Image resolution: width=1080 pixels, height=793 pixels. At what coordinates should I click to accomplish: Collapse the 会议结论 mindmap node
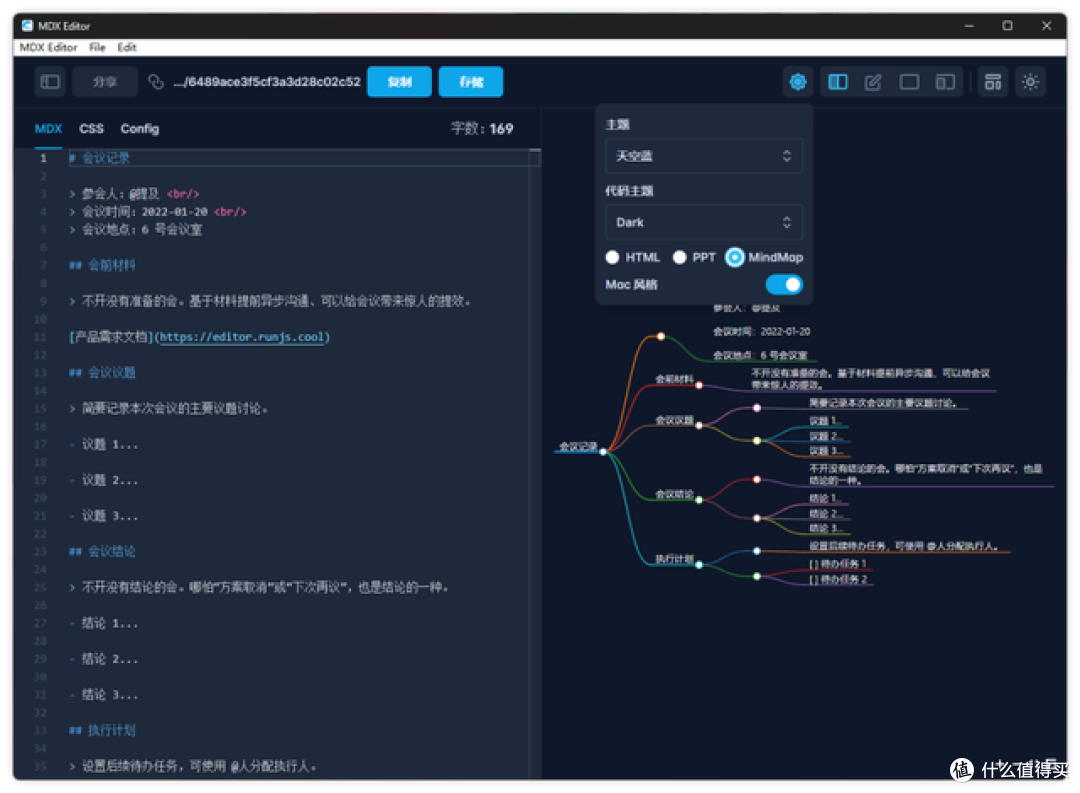pos(698,500)
